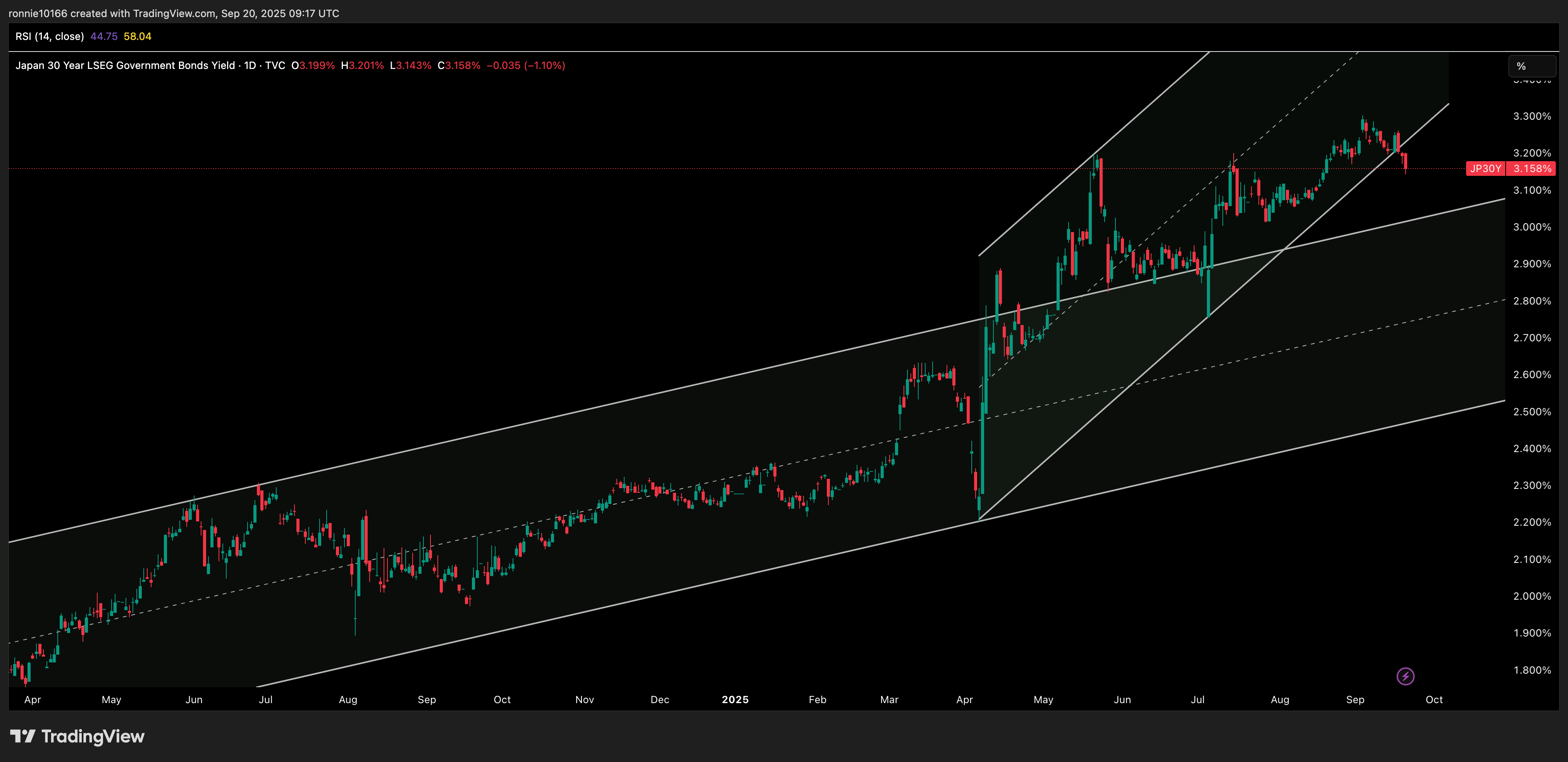
Task: Click the Apr 2025 label on time axis
Action: click(x=964, y=699)
